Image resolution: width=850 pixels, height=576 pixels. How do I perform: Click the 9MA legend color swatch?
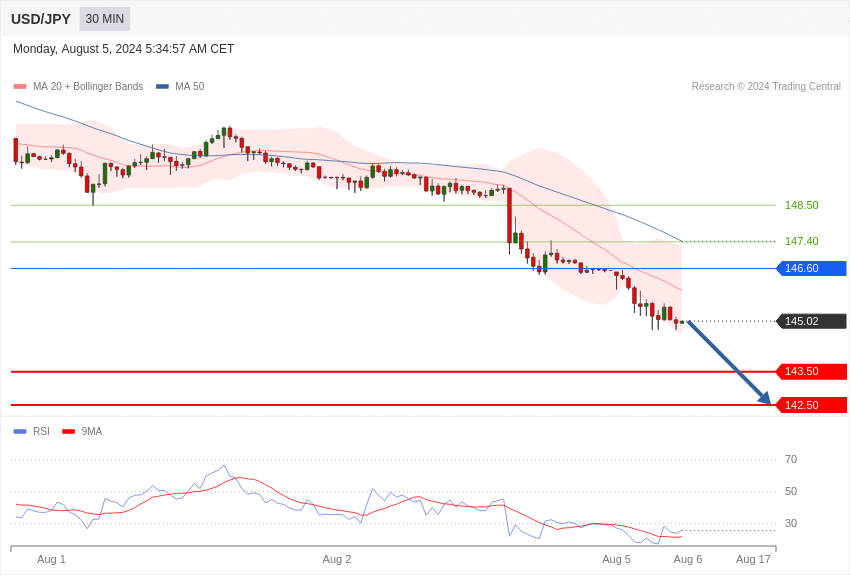(69, 431)
